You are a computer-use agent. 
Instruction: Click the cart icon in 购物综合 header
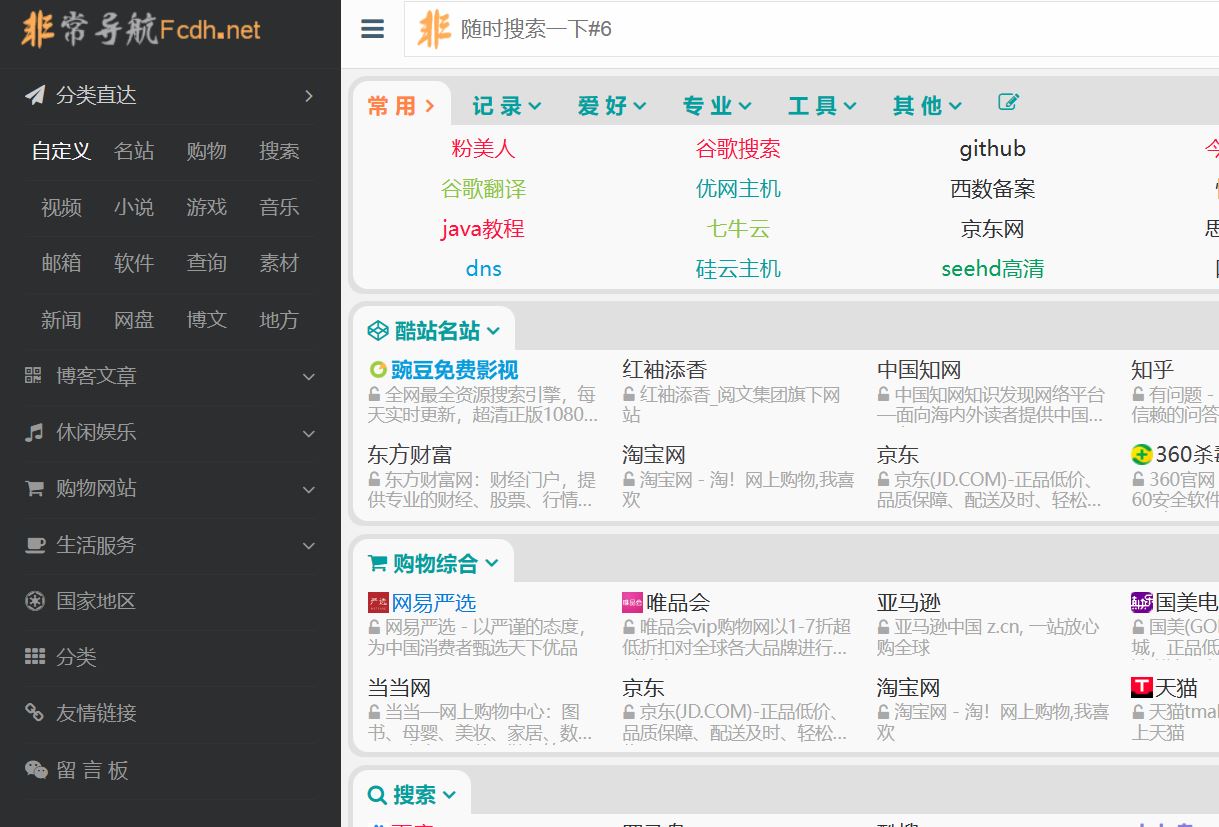(378, 563)
